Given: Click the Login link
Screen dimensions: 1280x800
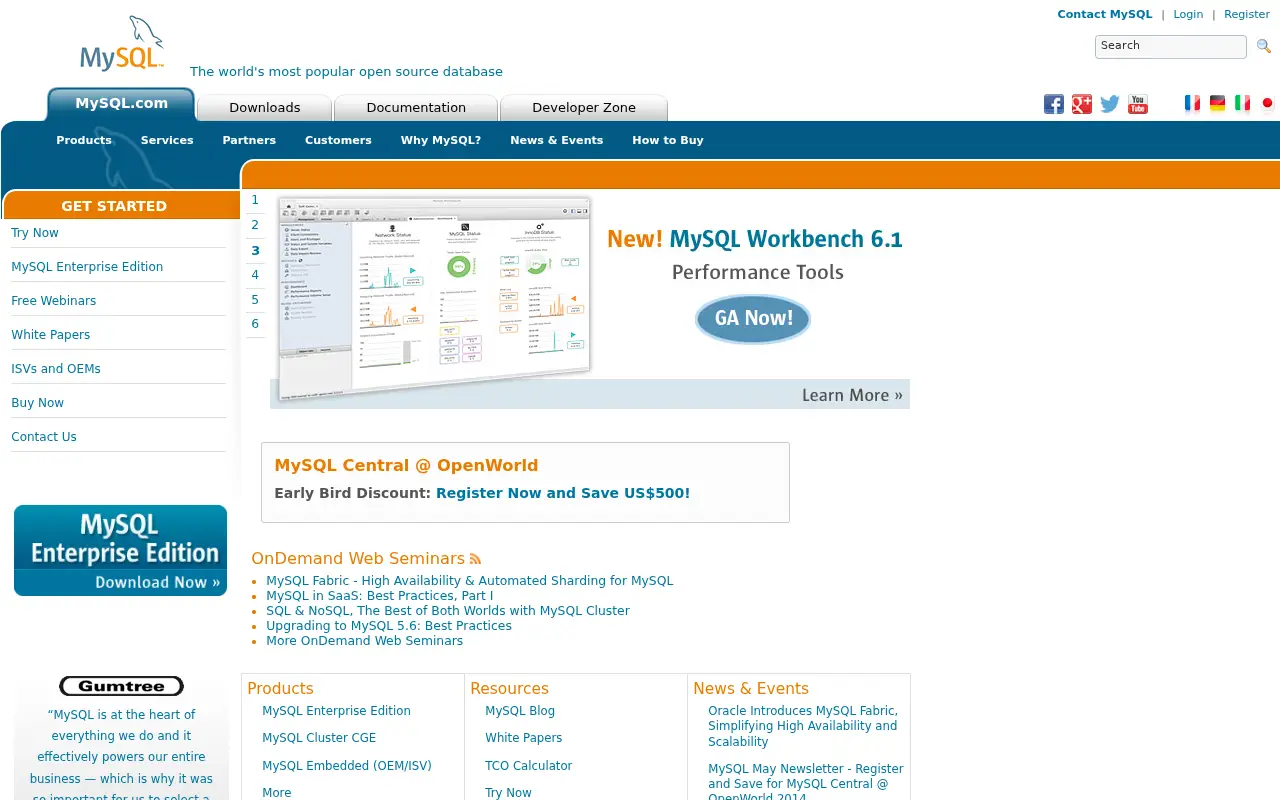Looking at the screenshot, I should (1188, 14).
